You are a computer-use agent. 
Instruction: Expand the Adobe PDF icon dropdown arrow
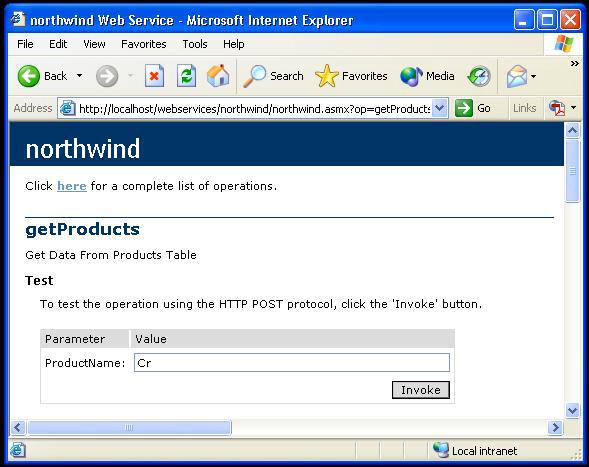pos(574,108)
